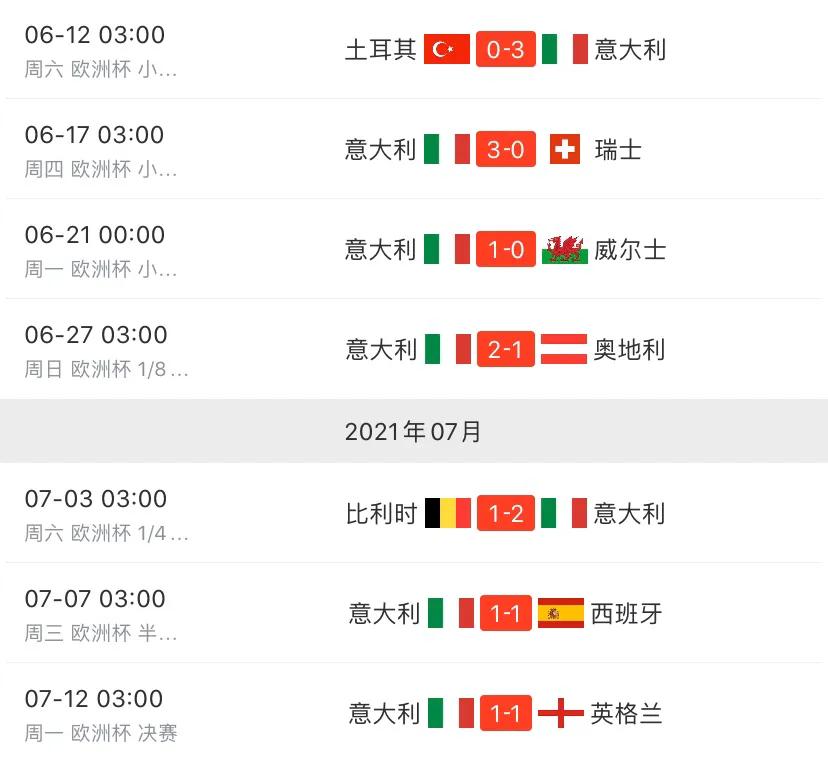Click the Austria flag icon
Image resolution: width=828 pixels, height=758 pixels.
click(x=564, y=349)
